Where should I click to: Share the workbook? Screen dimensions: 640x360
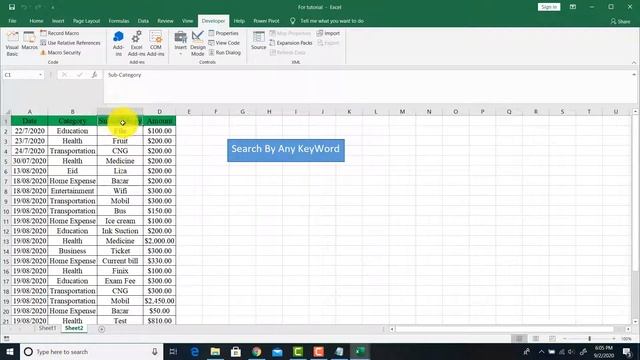[x=620, y=21]
